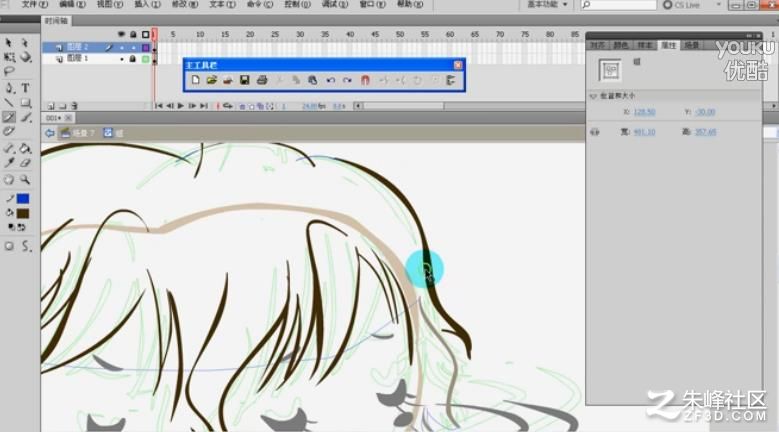This screenshot has height=432, width=779.
Task: Select the Free Transform tool
Action: point(9,57)
